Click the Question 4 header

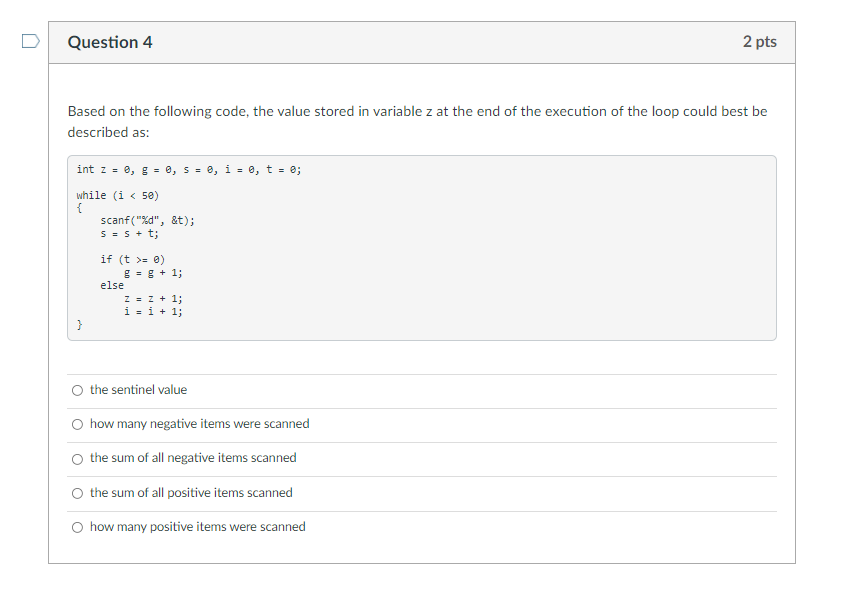pyautogui.click(x=110, y=42)
